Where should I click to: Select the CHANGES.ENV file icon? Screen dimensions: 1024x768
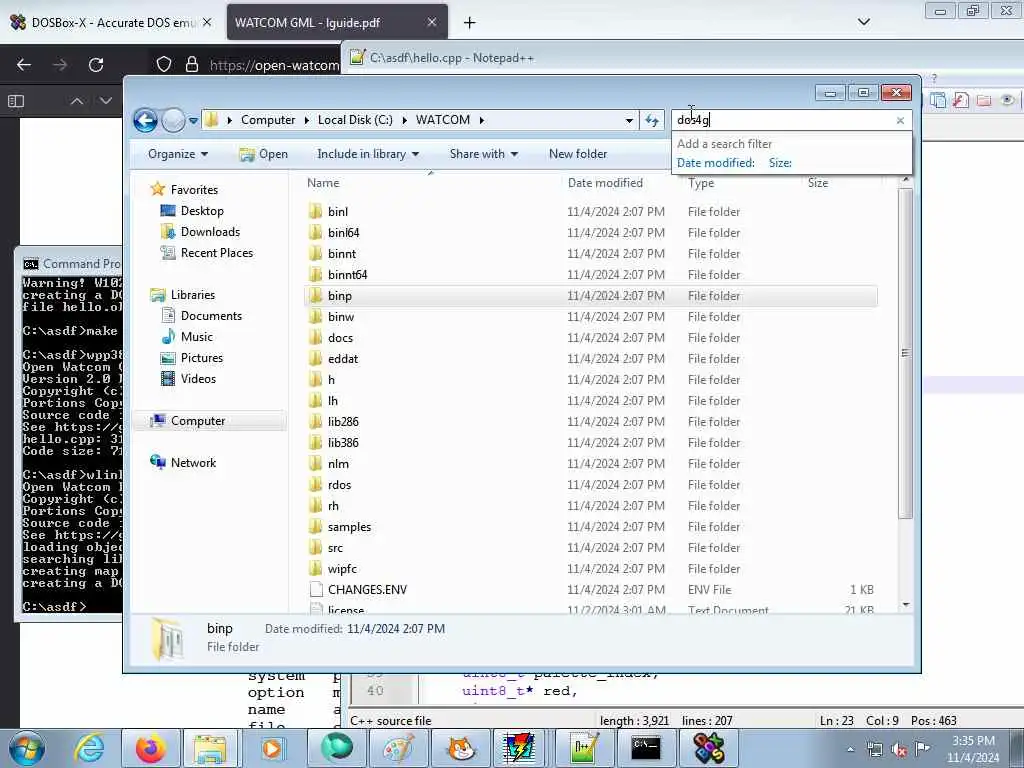(x=316, y=589)
